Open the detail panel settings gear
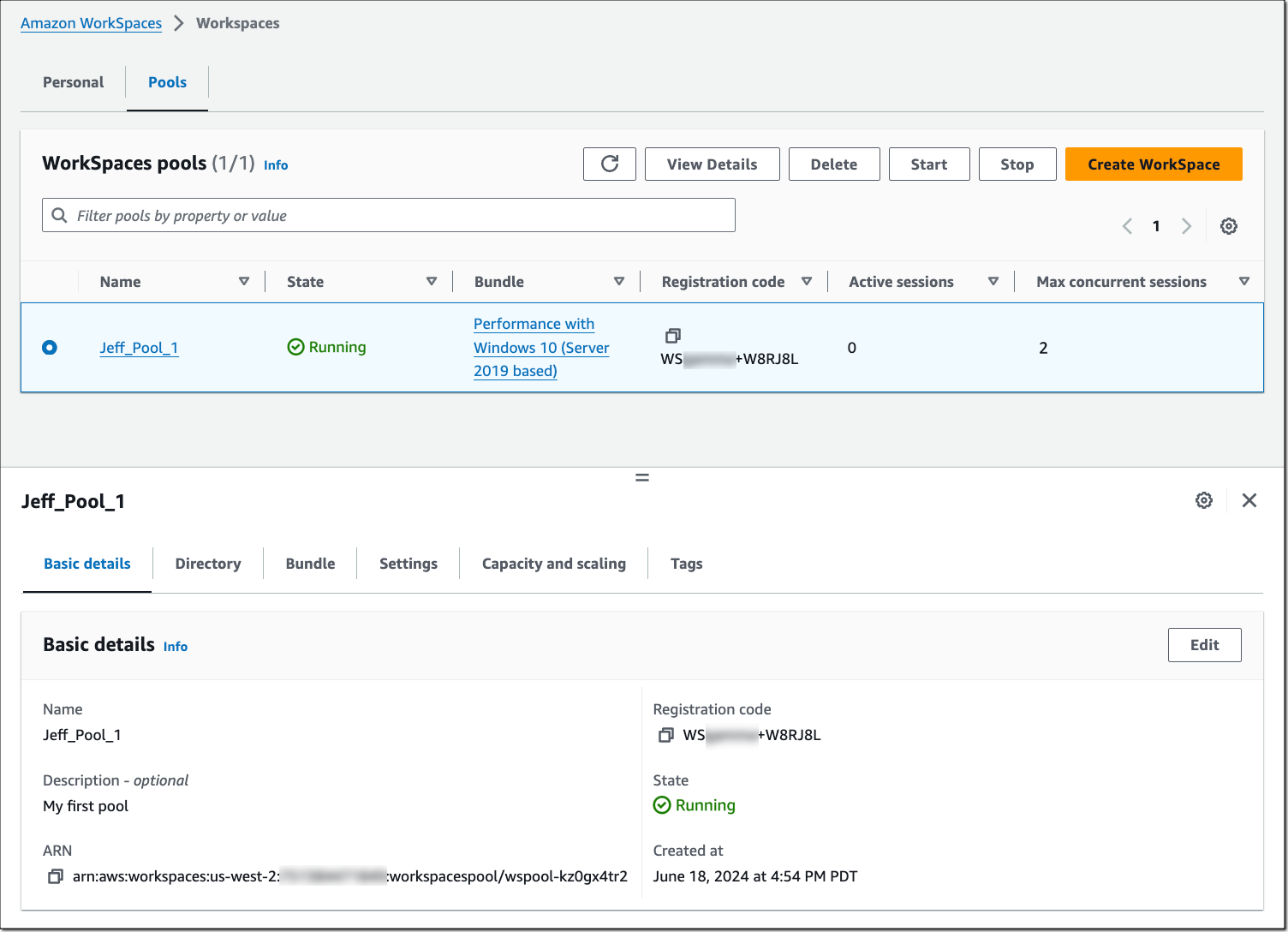Screen dimensions: 1288x932 coord(1204,500)
